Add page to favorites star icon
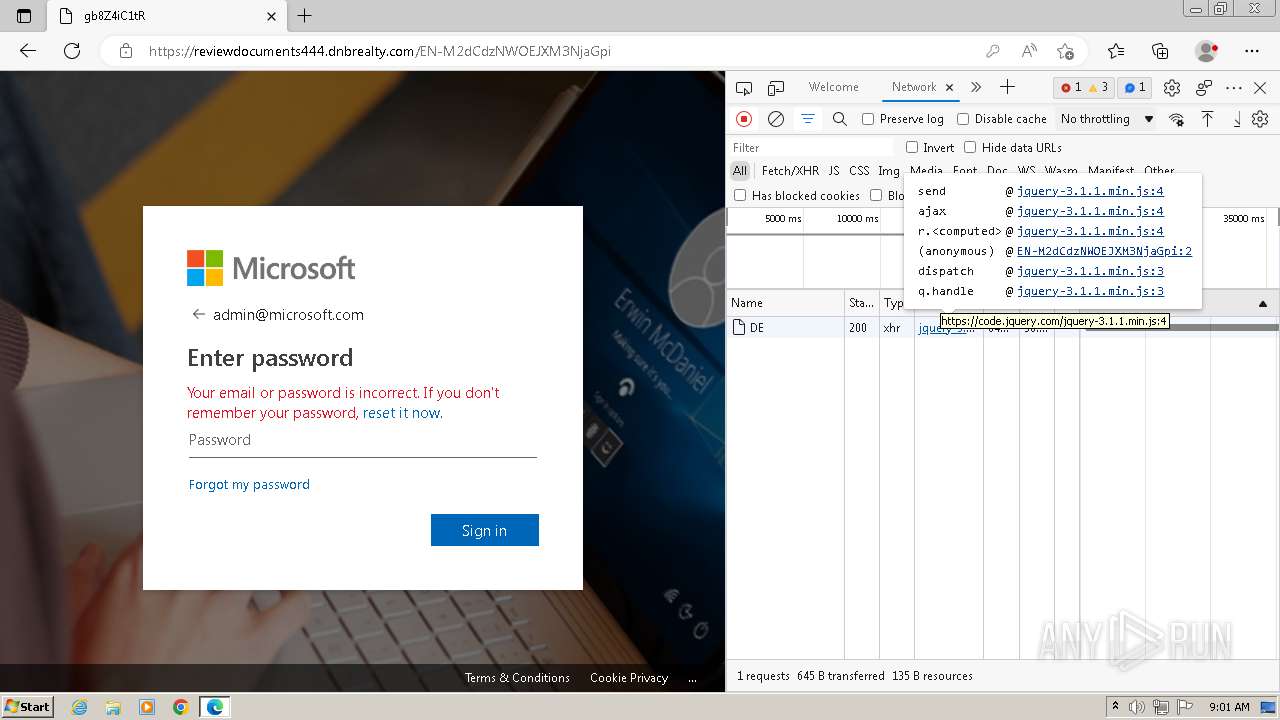Screen dimensions: 1280x720 click(1065, 51)
